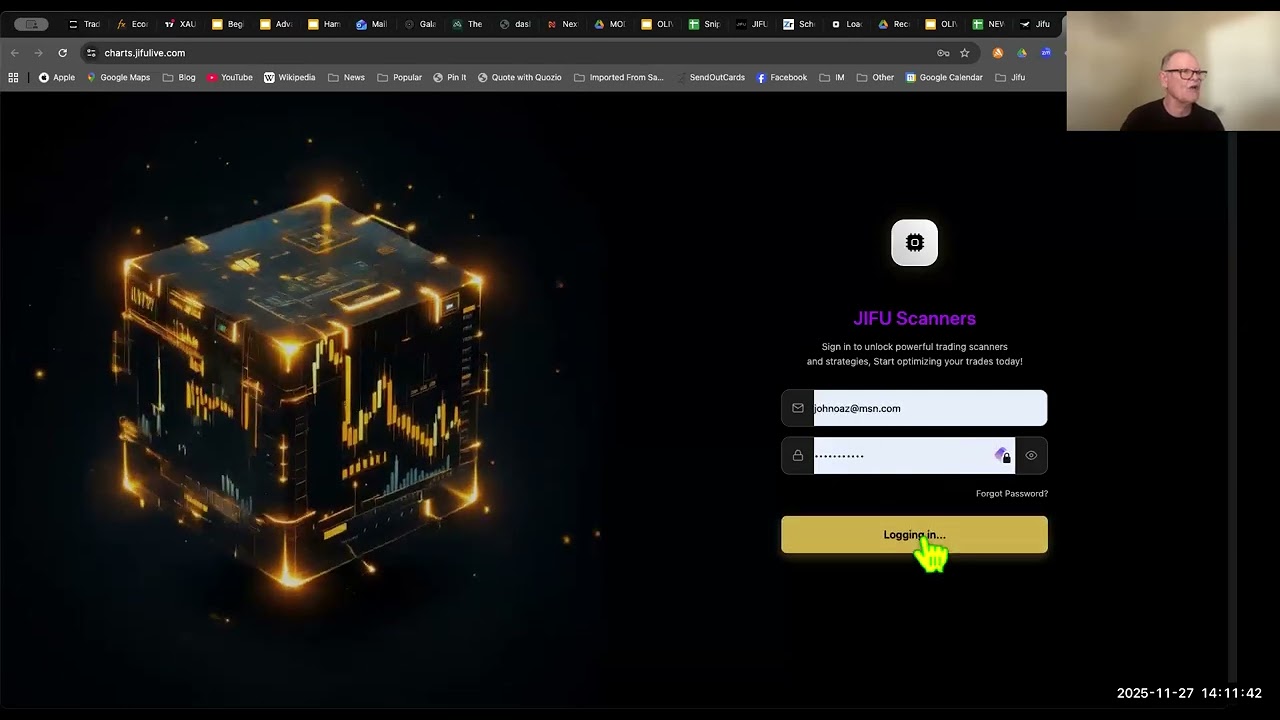1280x720 pixels.
Task: Open the YouTube bookmark
Action: pyautogui.click(x=230, y=77)
